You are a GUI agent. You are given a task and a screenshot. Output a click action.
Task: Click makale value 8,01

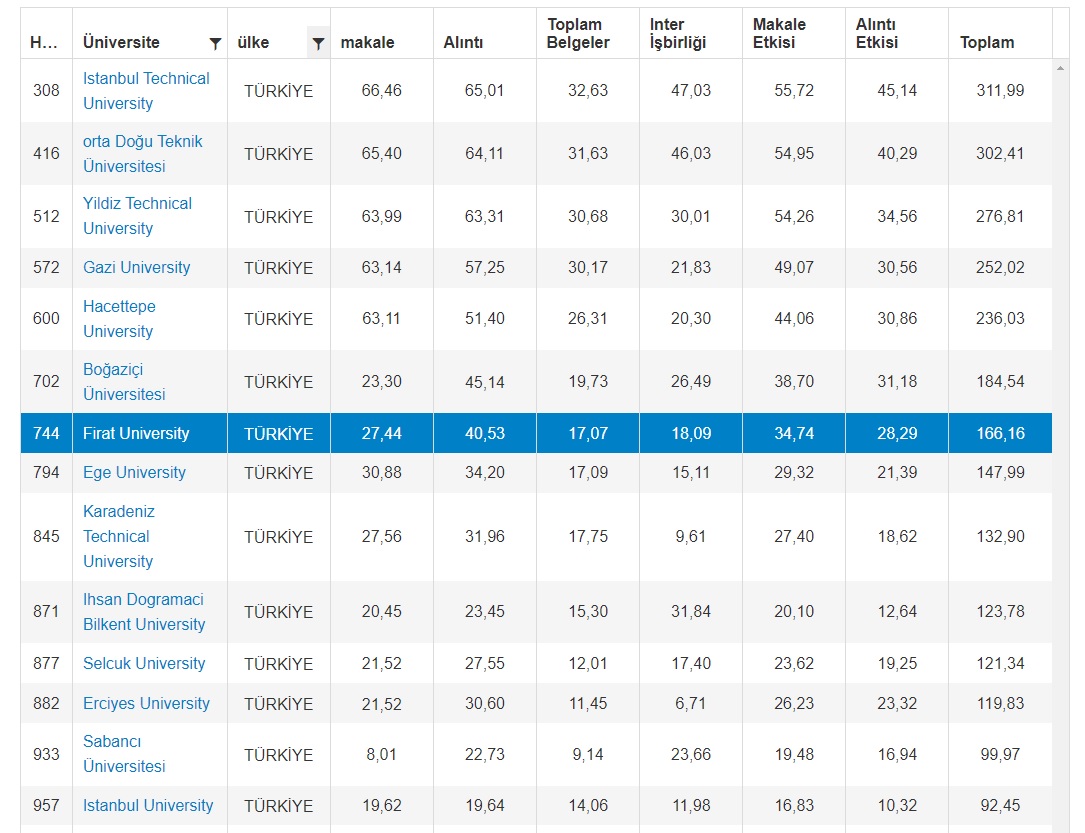[x=381, y=754]
